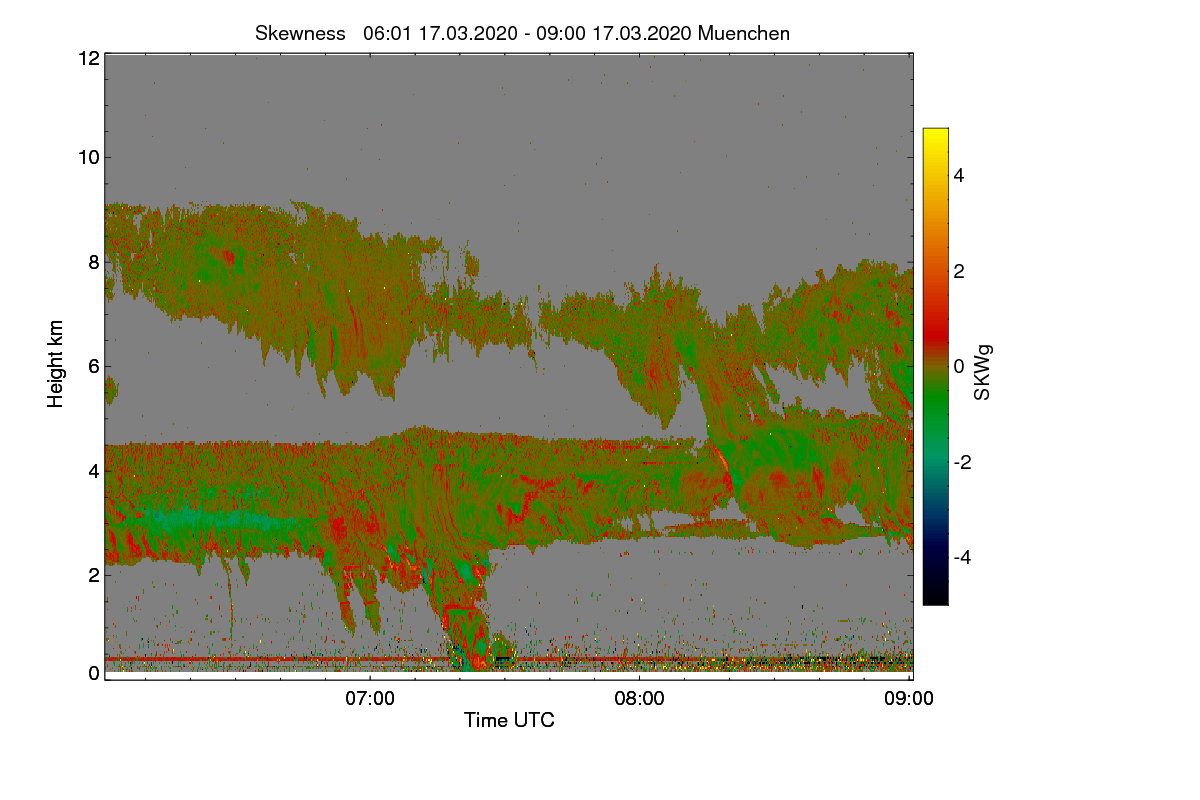The height and width of the screenshot is (800, 1200).
Task: Click the 'SKWg' colorbar label
Action: 983,372
